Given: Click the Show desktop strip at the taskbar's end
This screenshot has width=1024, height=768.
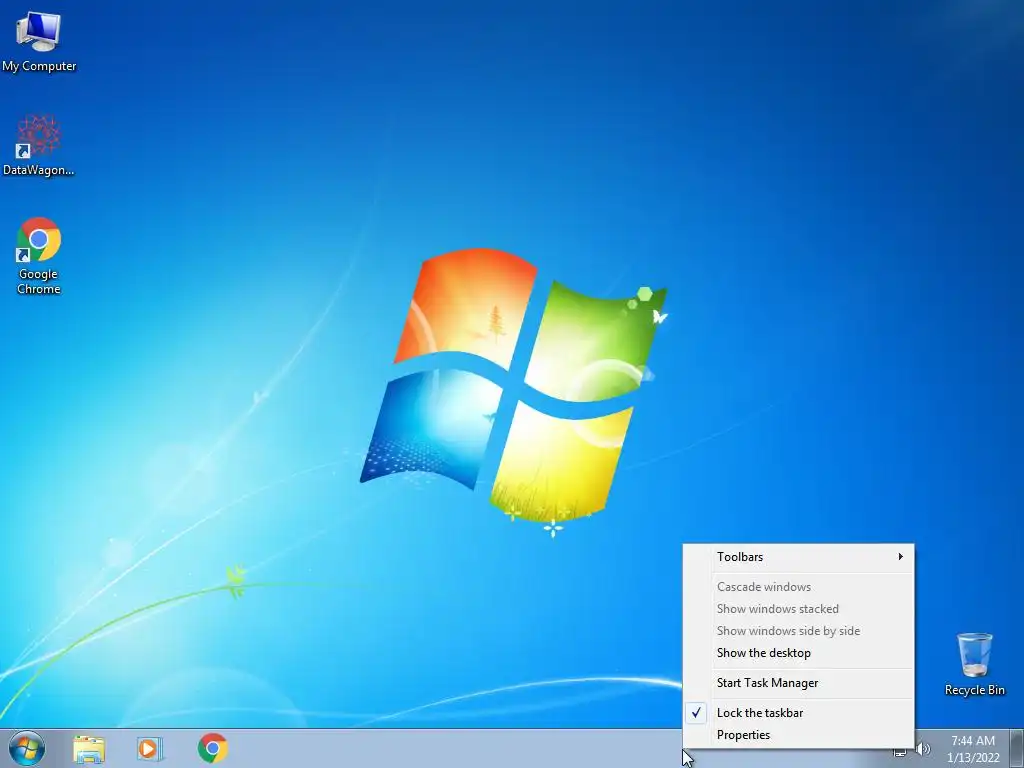Looking at the screenshot, I should click(x=1016, y=748).
